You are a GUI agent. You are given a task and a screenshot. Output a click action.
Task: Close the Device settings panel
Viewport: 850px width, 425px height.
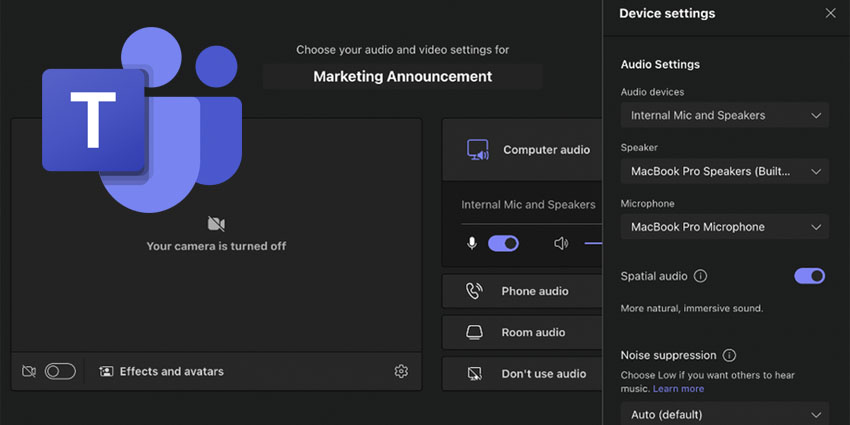(x=830, y=13)
